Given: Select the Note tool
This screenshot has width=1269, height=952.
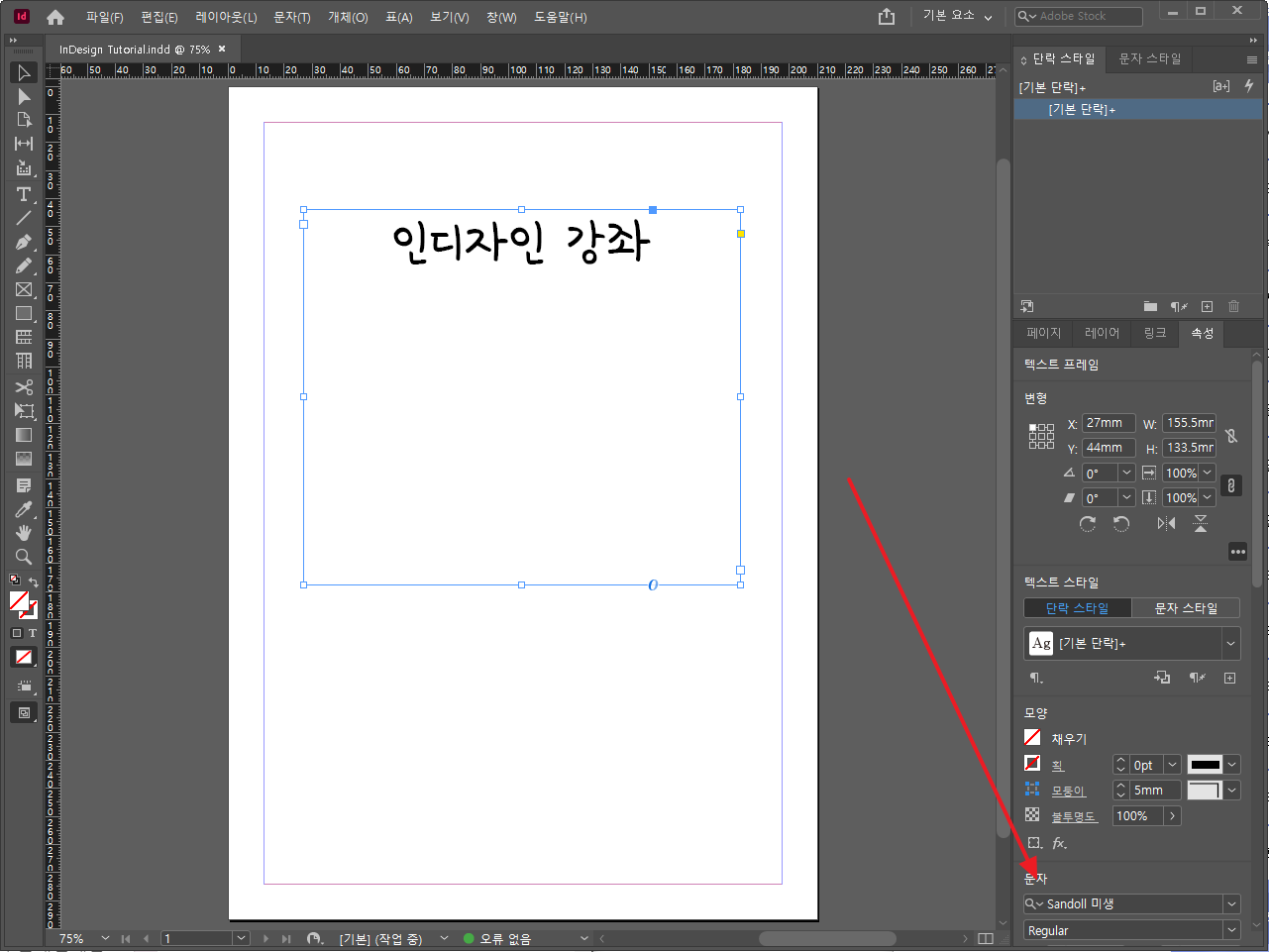Looking at the screenshot, I should tap(24, 485).
